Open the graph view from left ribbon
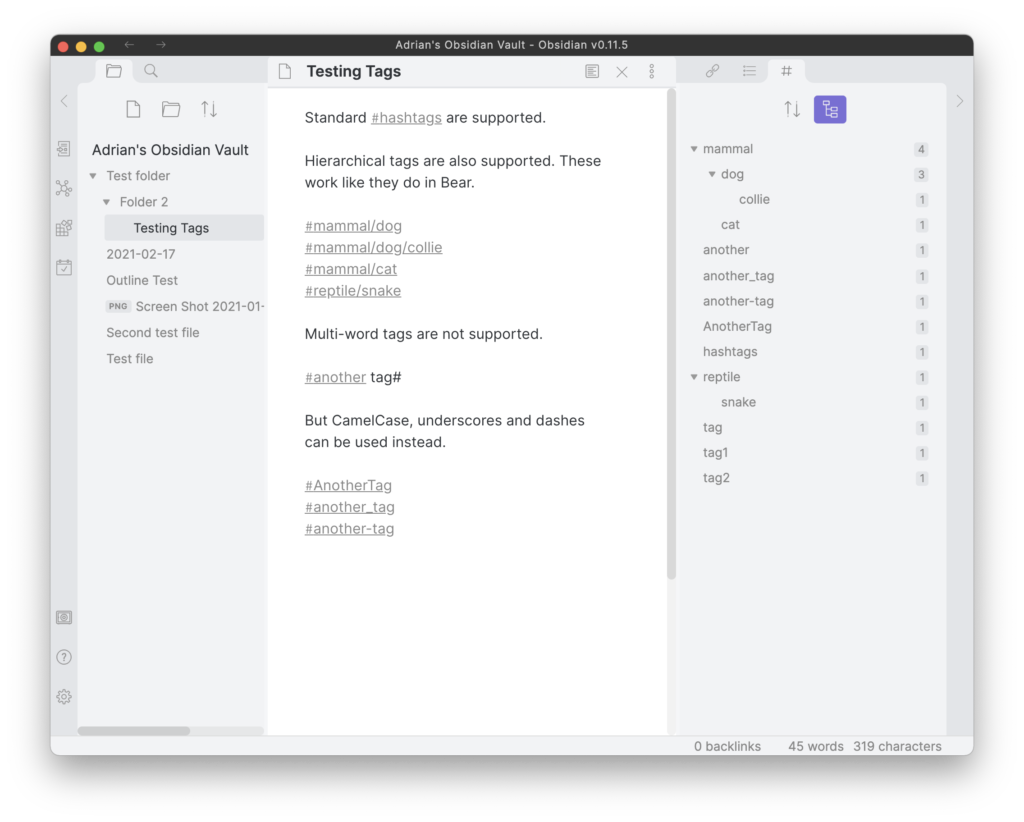The height and width of the screenshot is (822, 1024). (64, 188)
